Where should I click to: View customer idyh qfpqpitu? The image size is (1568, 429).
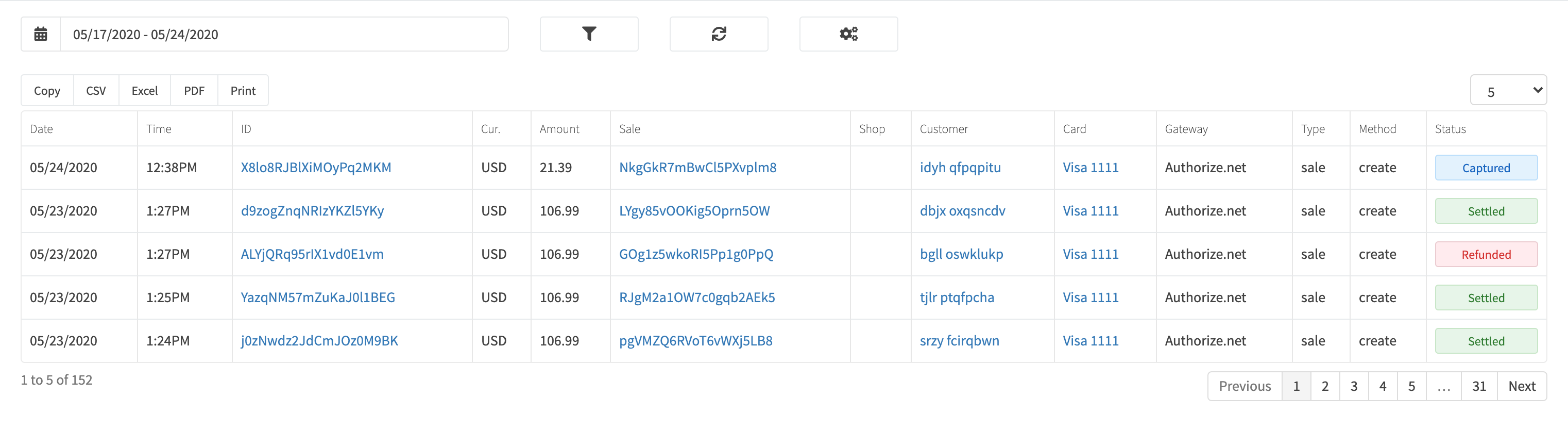click(960, 168)
